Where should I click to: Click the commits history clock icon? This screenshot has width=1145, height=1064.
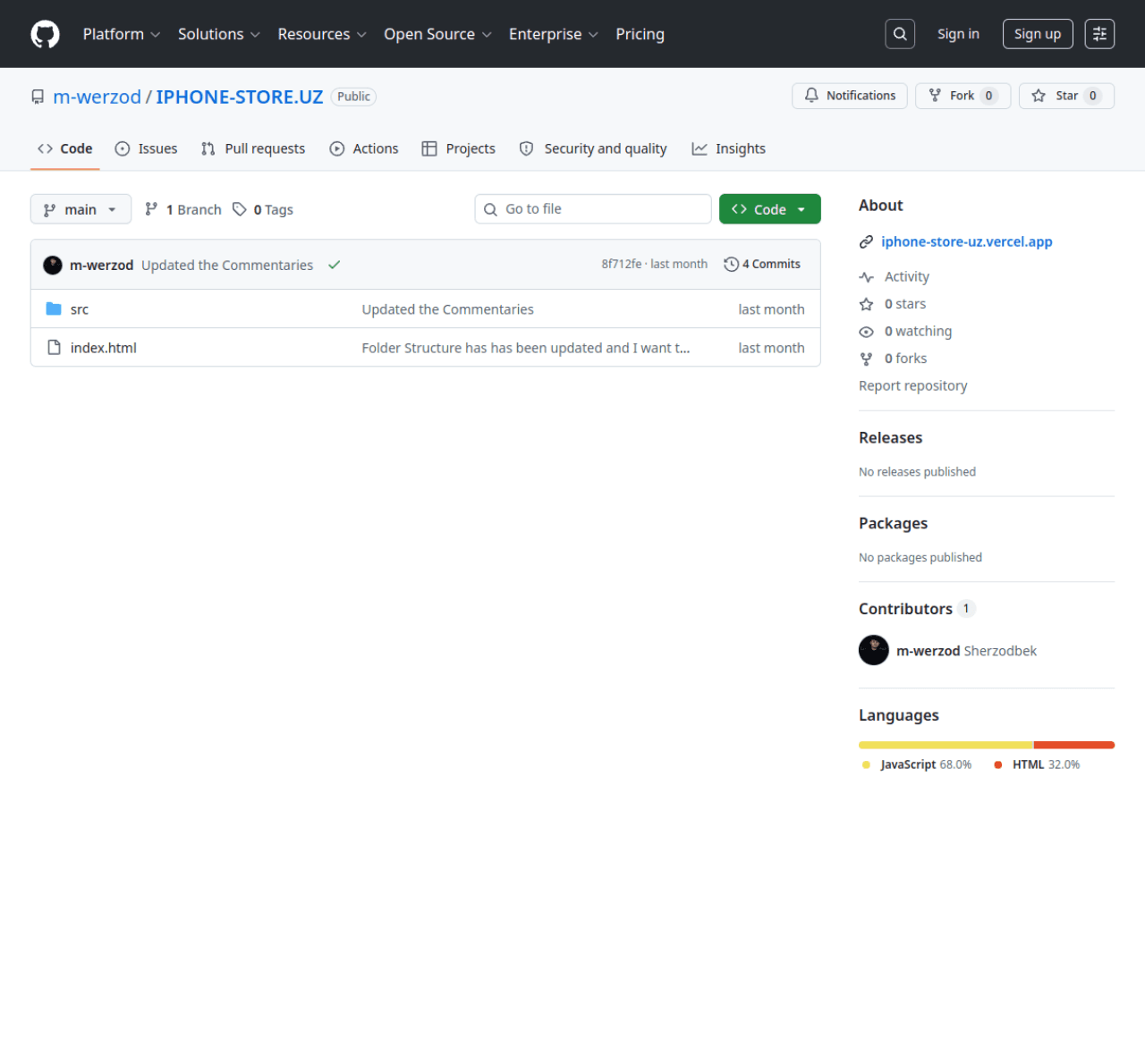click(x=731, y=265)
